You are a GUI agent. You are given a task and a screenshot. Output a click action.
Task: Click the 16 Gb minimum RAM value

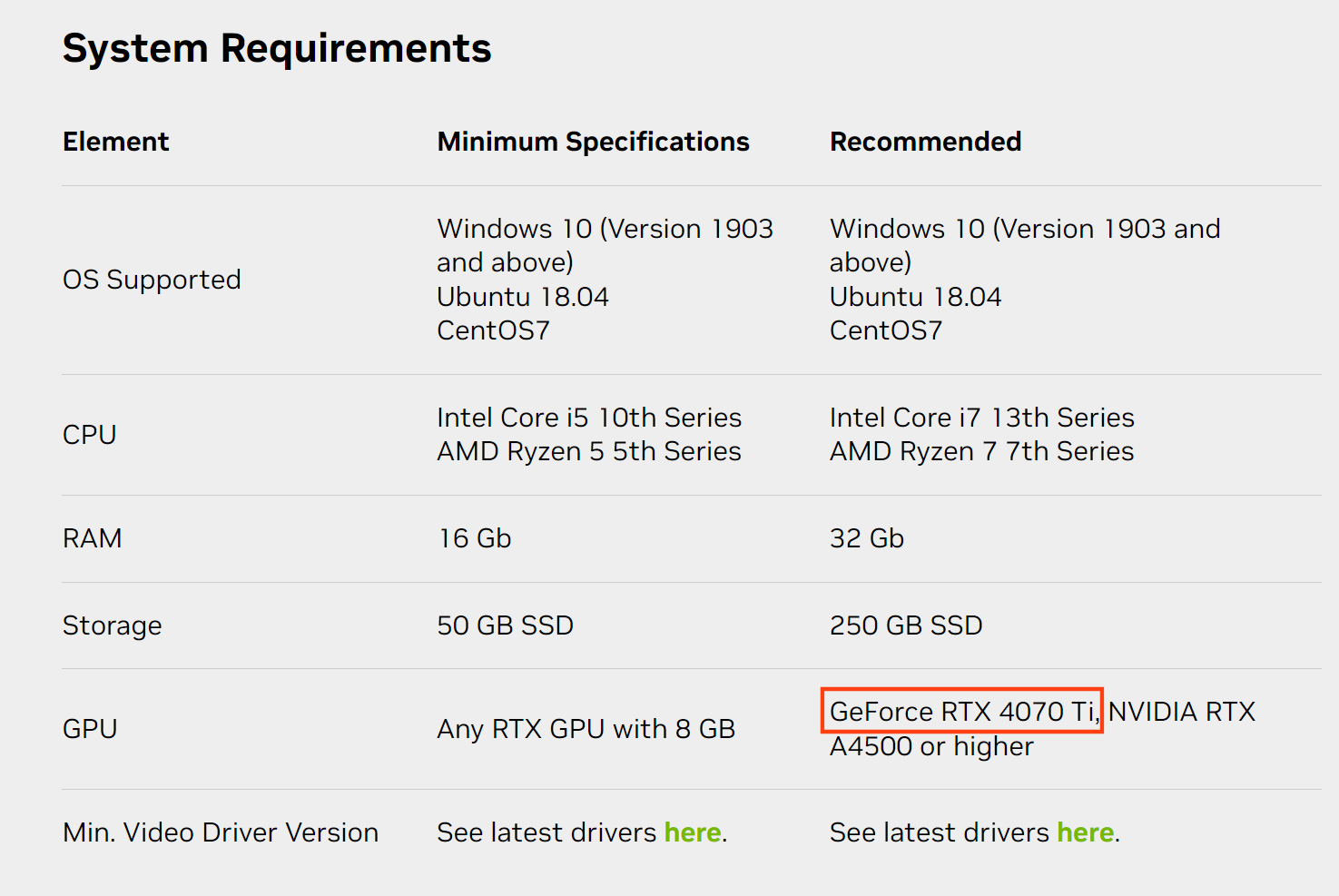point(474,538)
